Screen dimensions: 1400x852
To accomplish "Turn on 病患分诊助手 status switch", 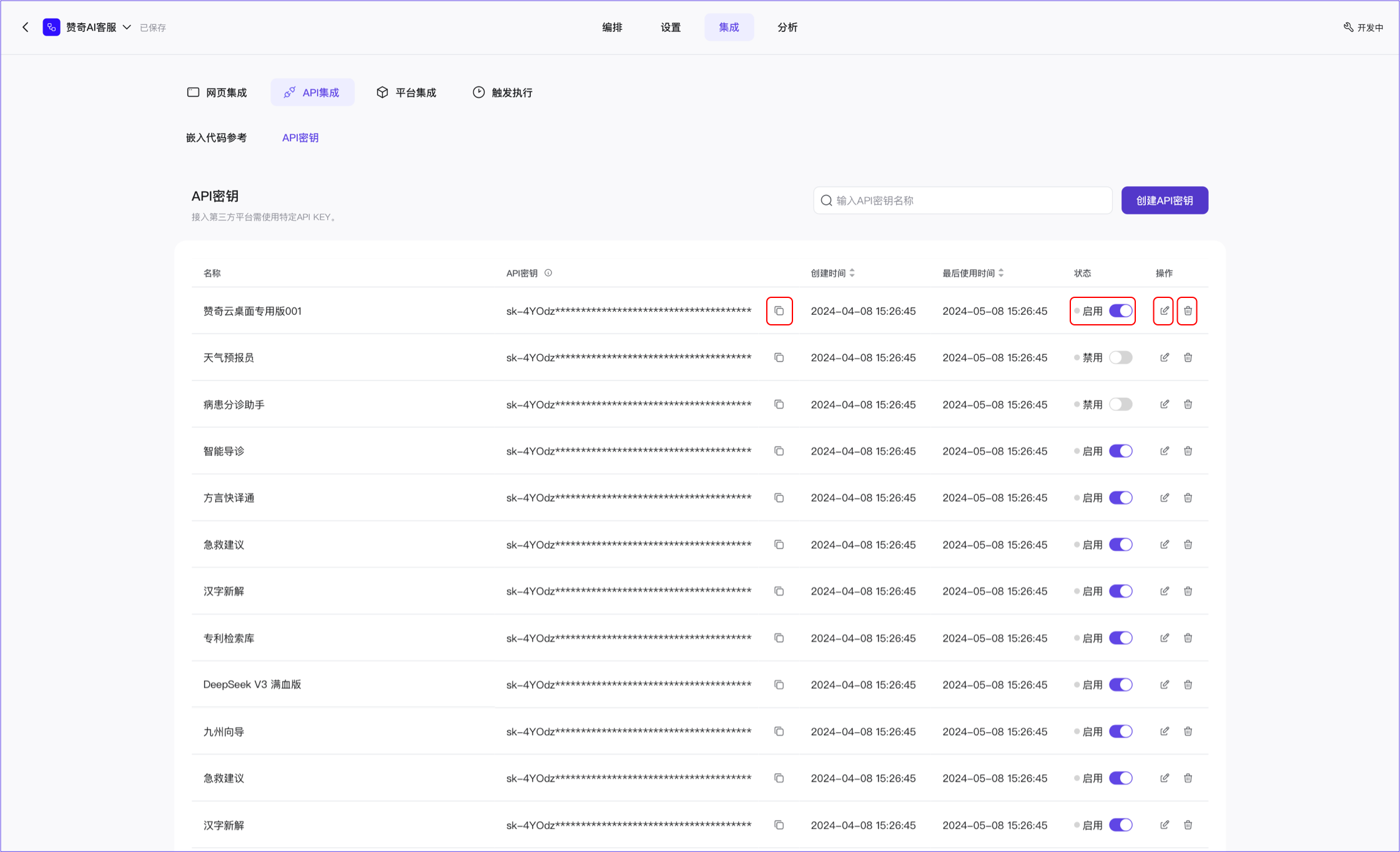I will 1120,404.
